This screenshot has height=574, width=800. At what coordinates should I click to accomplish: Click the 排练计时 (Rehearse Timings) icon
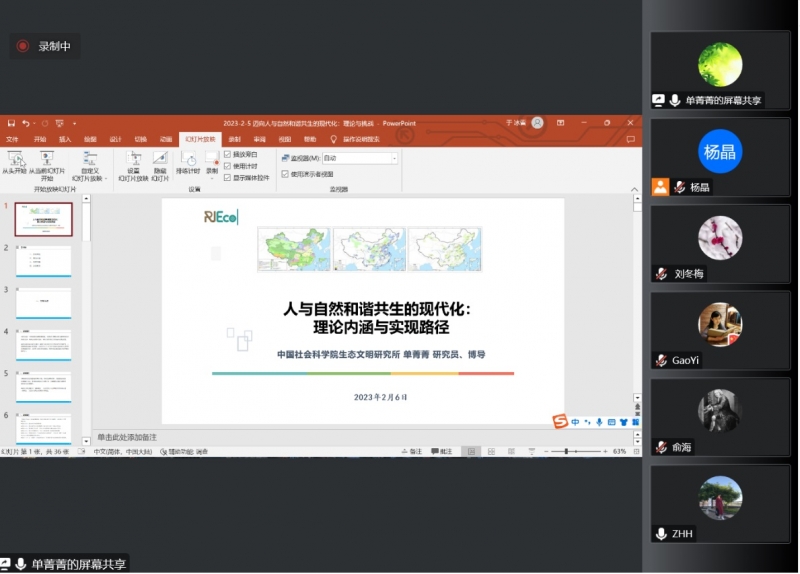coord(188,158)
